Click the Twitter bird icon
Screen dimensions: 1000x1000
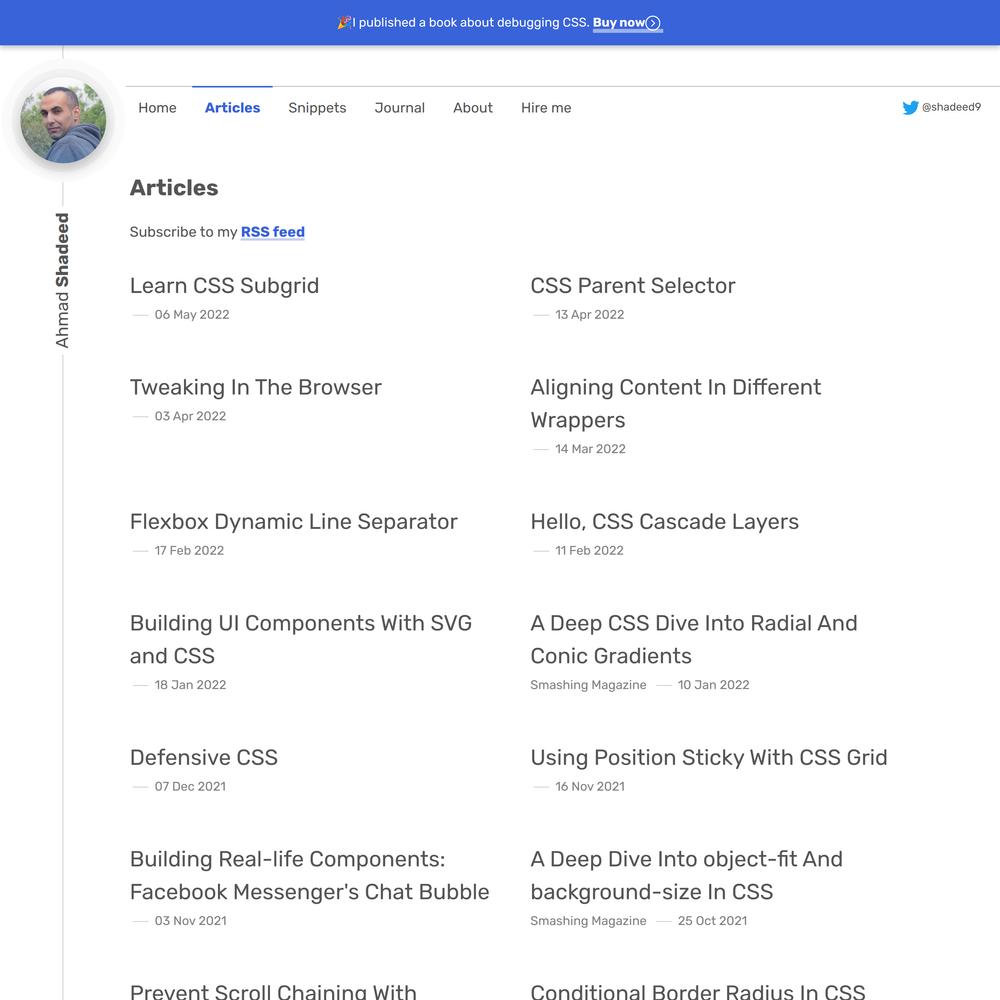910,108
